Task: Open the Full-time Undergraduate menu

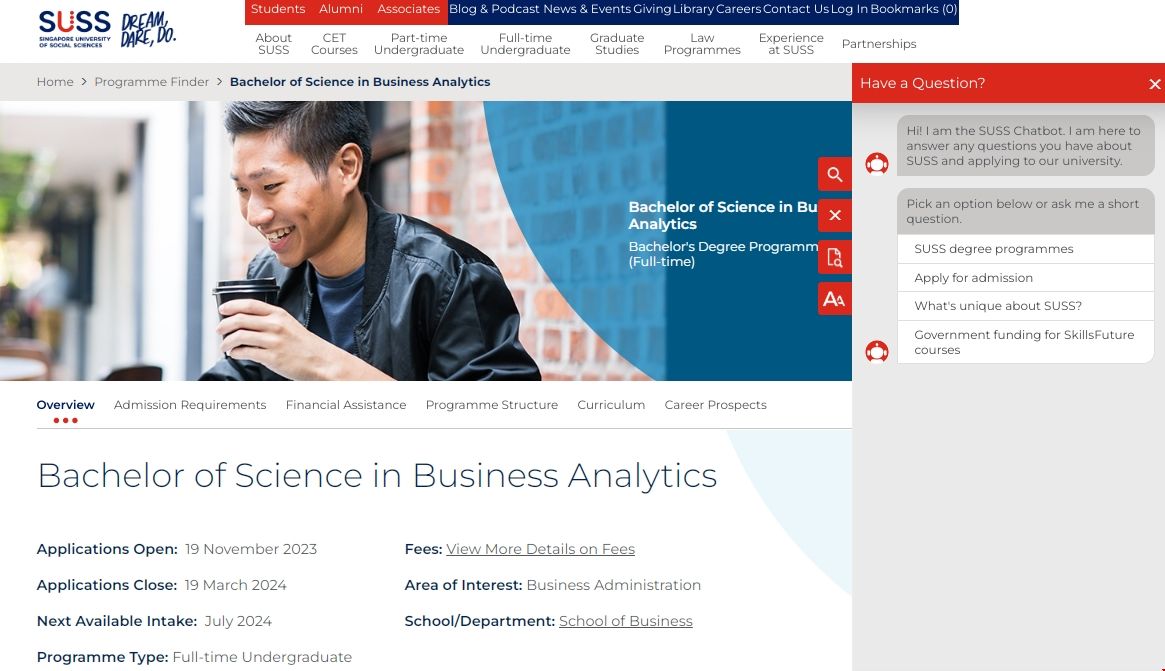Action: coord(525,44)
